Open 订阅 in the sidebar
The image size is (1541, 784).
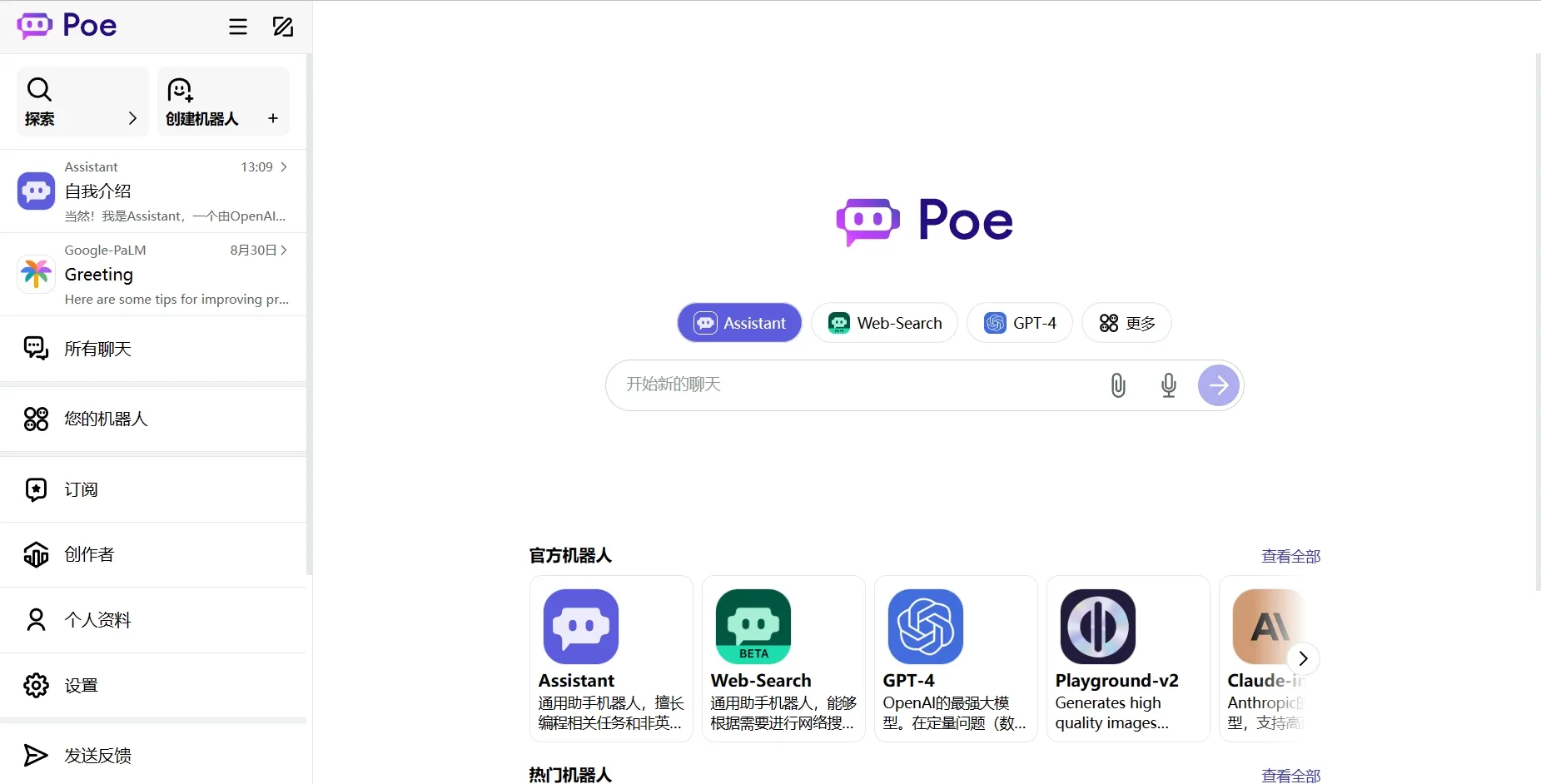153,489
